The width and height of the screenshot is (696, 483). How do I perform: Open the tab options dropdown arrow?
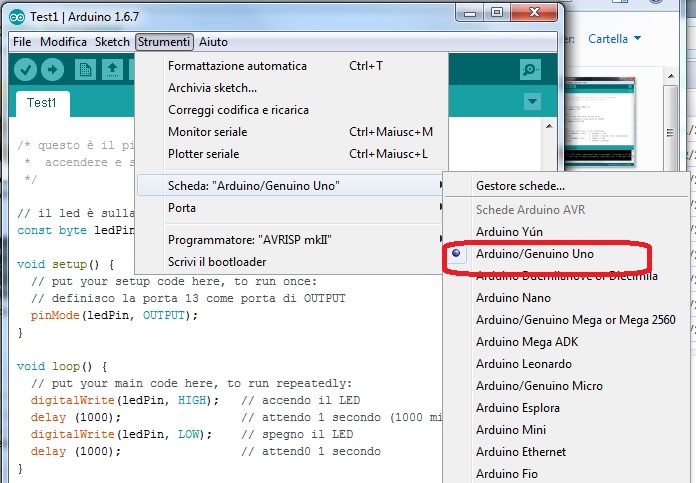532,102
